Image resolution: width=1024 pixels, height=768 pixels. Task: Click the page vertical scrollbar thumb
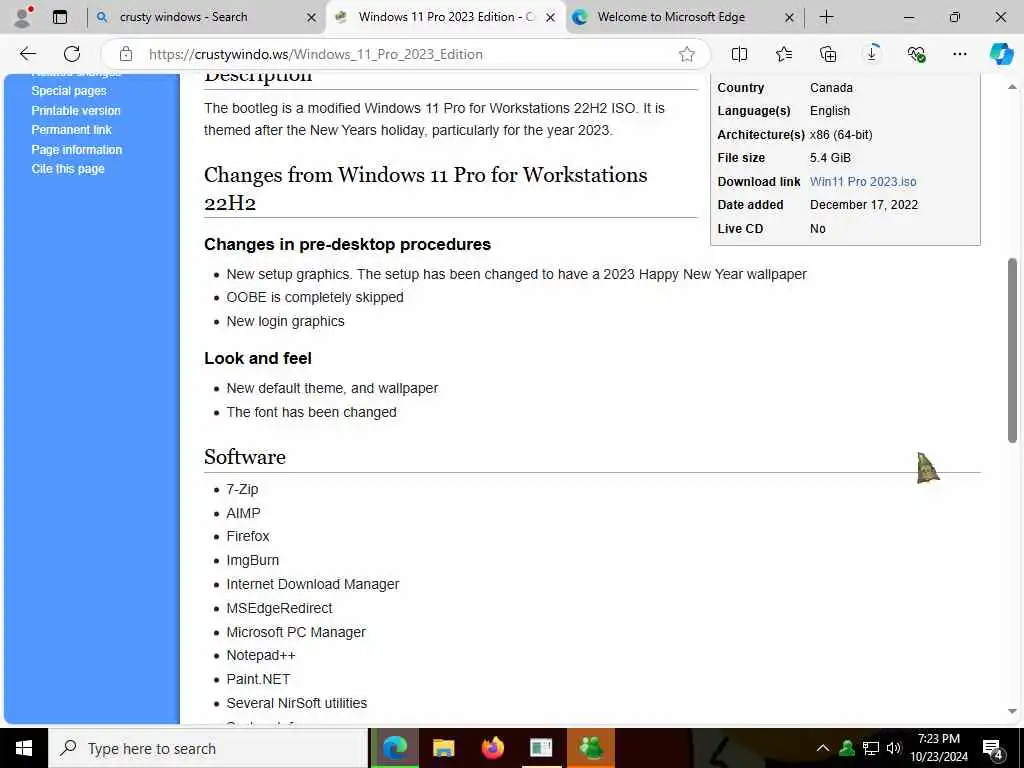pyautogui.click(x=1012, y=351)
